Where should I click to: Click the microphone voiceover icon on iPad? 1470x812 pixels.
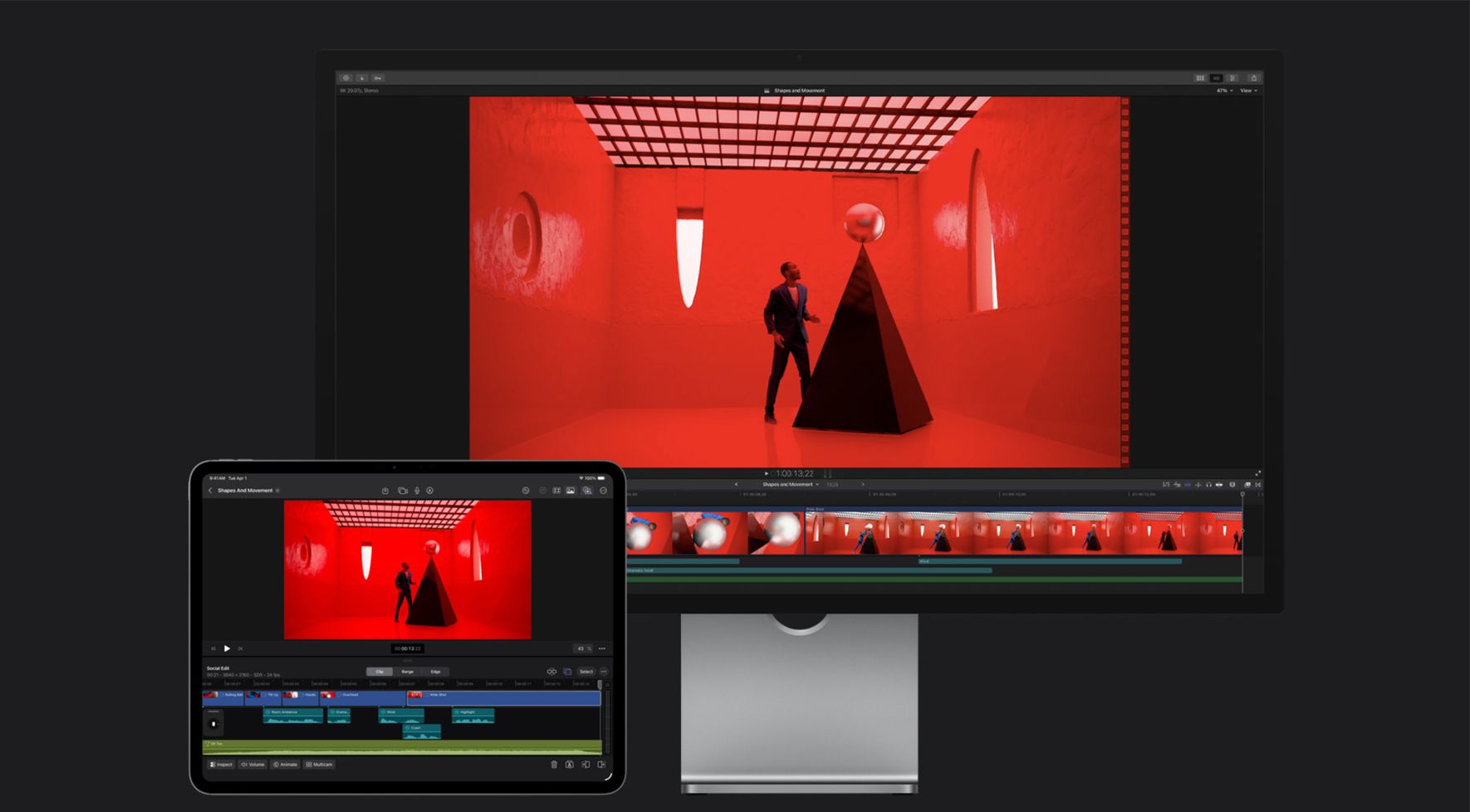(x=417, y=491)
